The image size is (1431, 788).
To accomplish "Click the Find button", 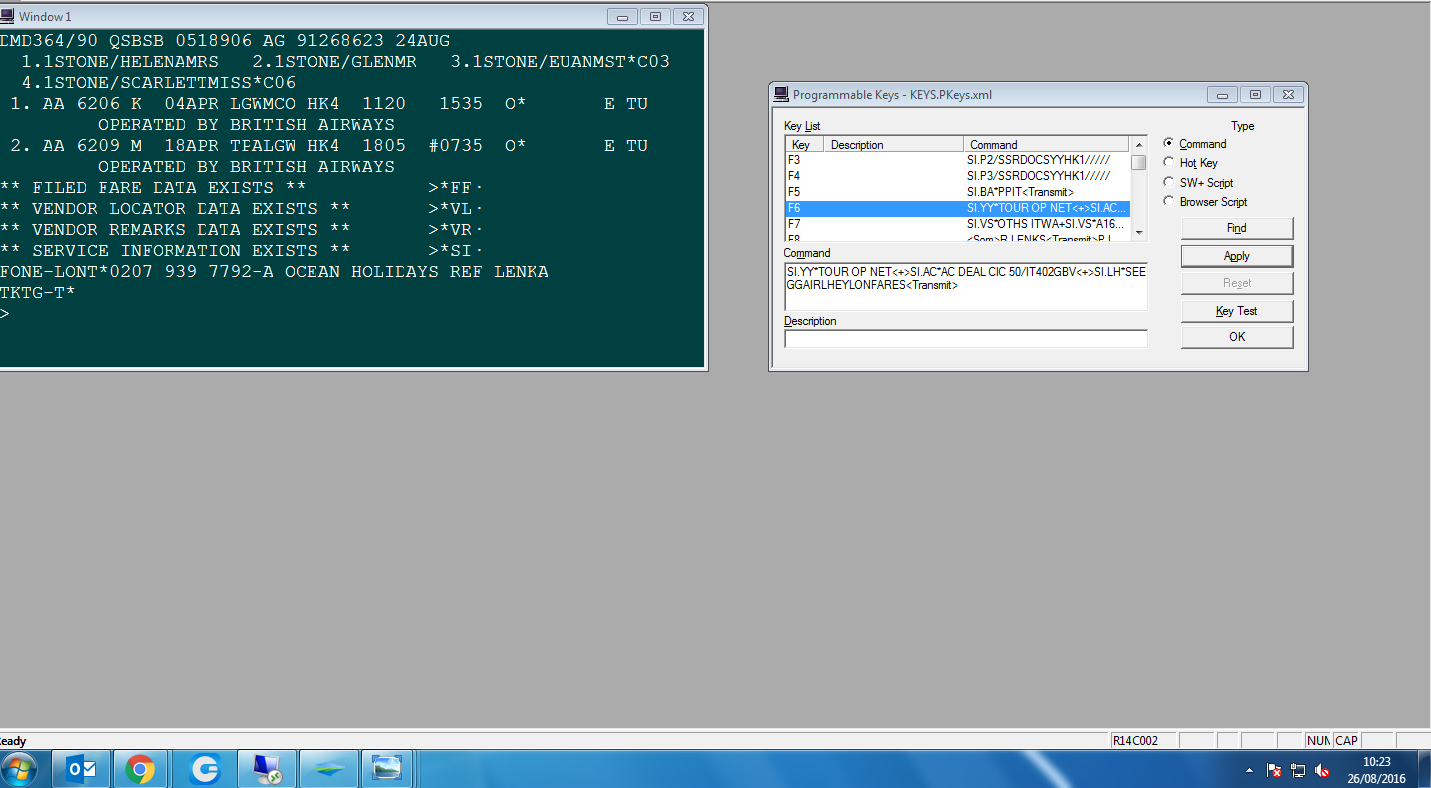I will click(1237, 228).
